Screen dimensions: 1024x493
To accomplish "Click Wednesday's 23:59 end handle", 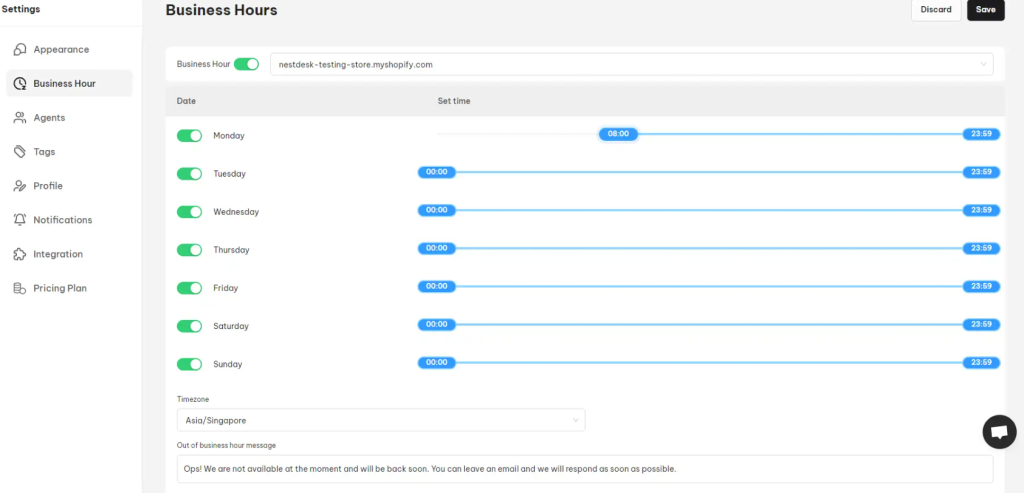I will [981, 210].
